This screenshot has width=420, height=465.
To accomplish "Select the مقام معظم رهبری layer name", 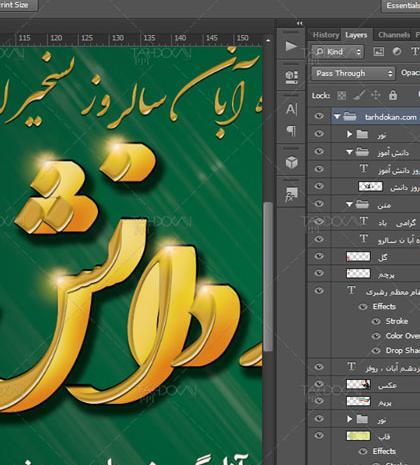I will [393, 292].
